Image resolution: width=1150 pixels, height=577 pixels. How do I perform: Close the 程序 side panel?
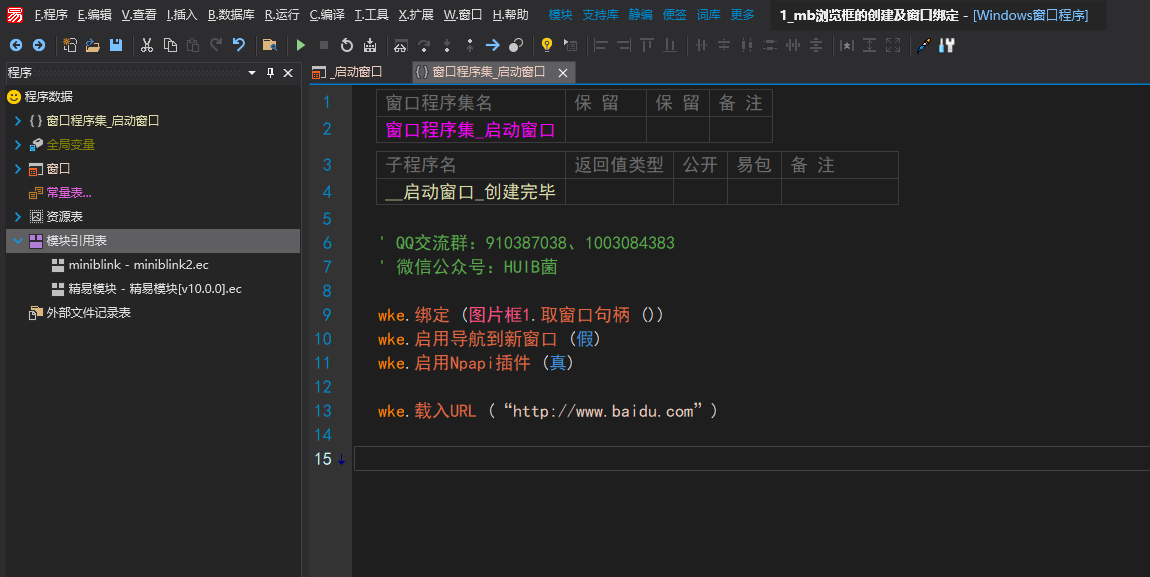coord(288,73)
